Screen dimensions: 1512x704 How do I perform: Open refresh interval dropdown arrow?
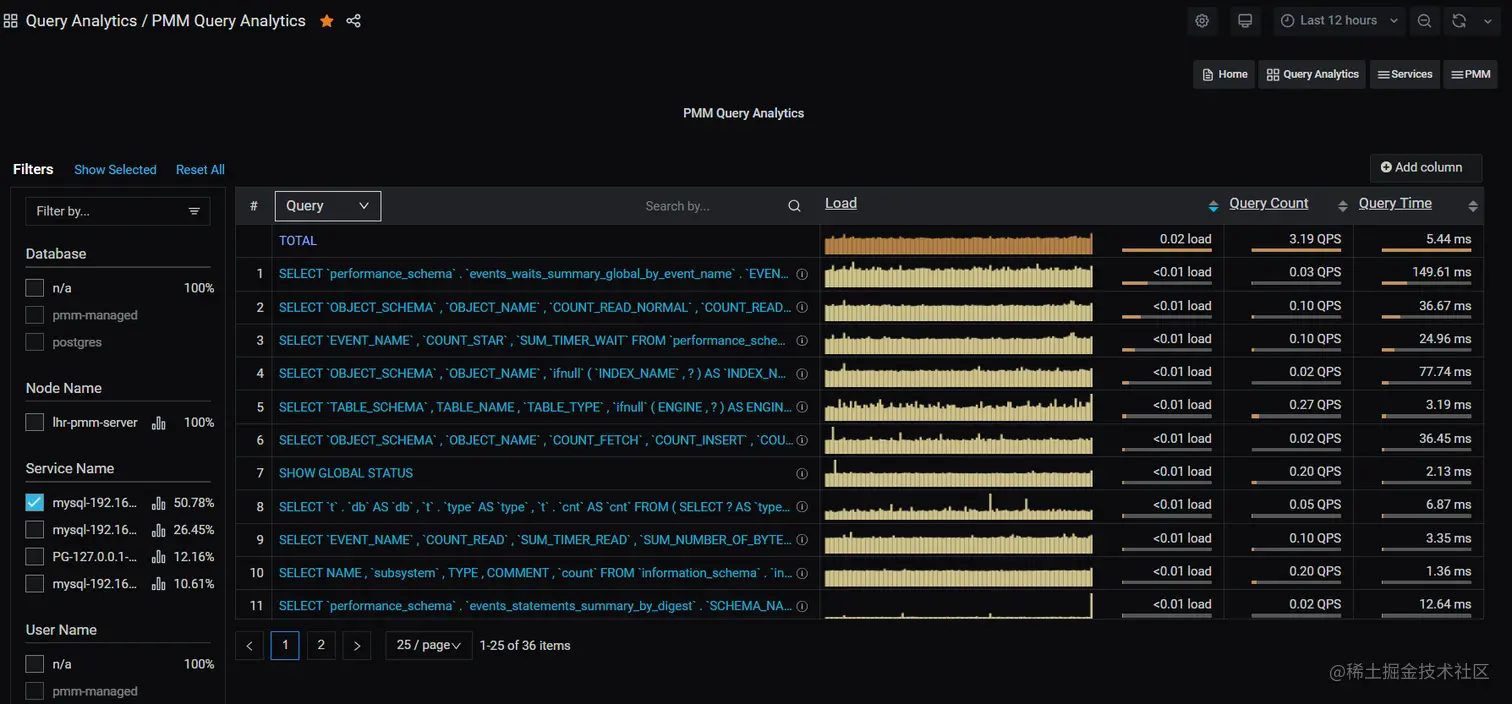pyautogui.click(x=1488, y=21)
